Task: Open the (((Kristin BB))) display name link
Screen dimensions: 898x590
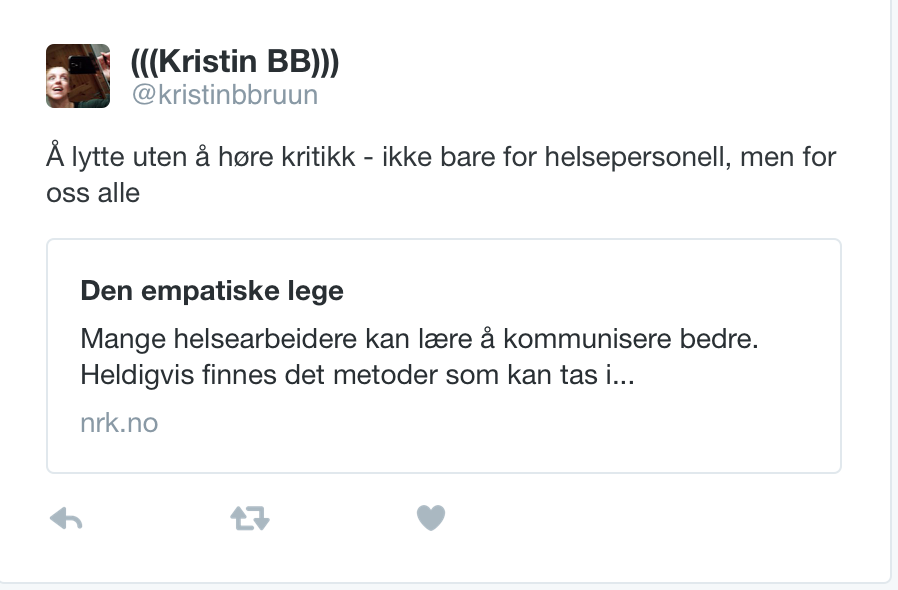Action: (x=235, y=61)
